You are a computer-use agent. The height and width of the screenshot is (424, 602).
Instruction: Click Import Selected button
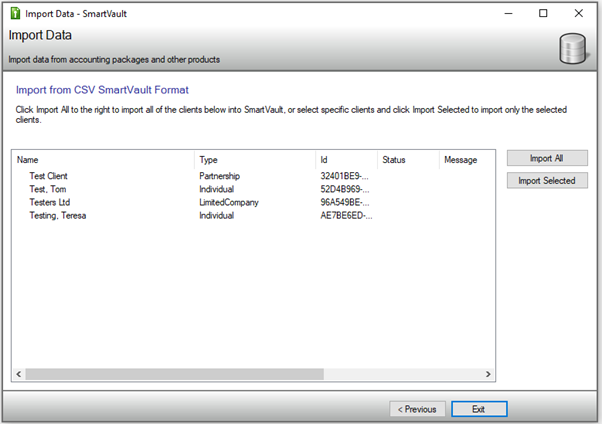click(547, 181)
